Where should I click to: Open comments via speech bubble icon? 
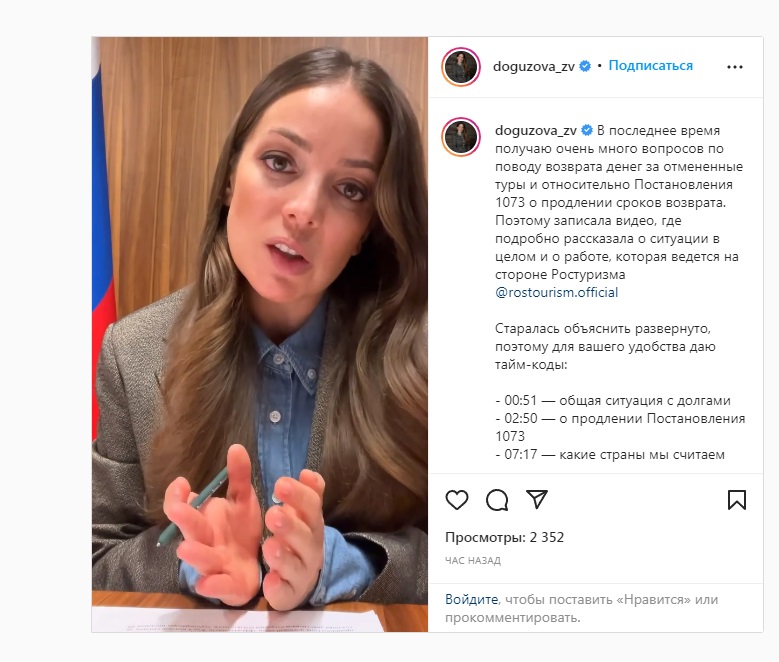coord(497,499)
